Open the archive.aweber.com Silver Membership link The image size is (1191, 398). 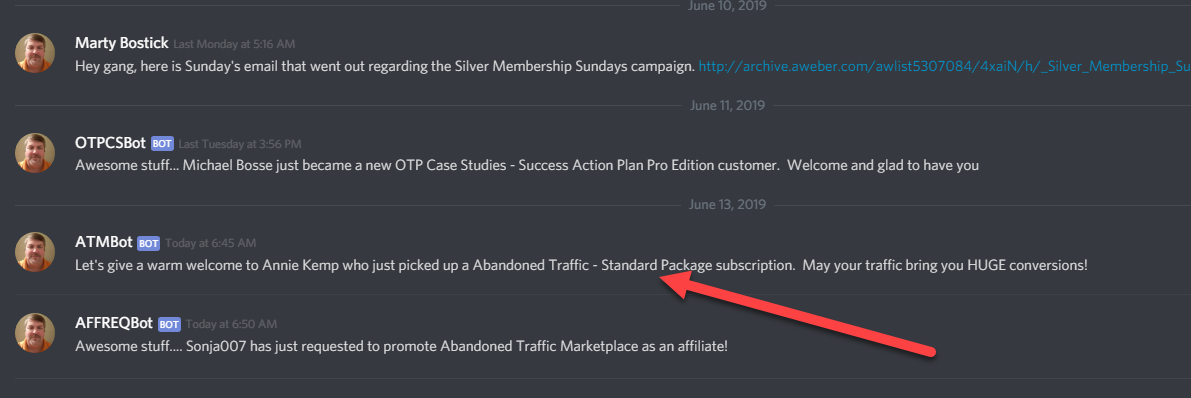(x=944, y=67)
